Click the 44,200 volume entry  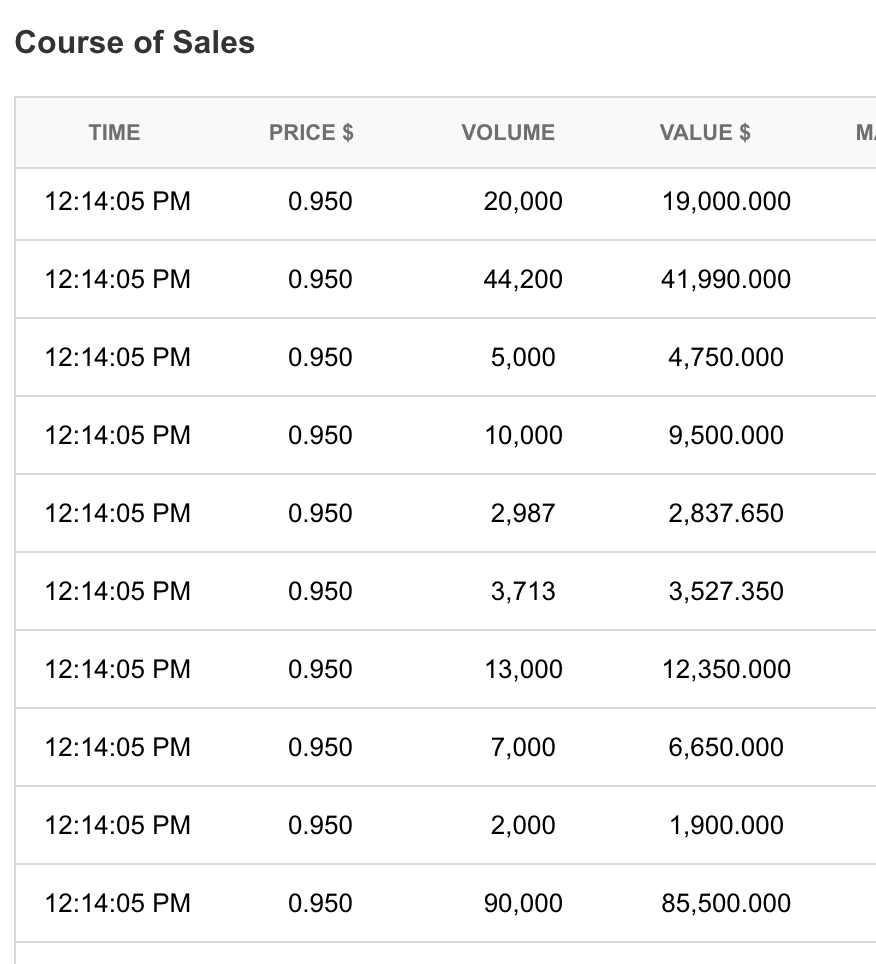point(523,280)
